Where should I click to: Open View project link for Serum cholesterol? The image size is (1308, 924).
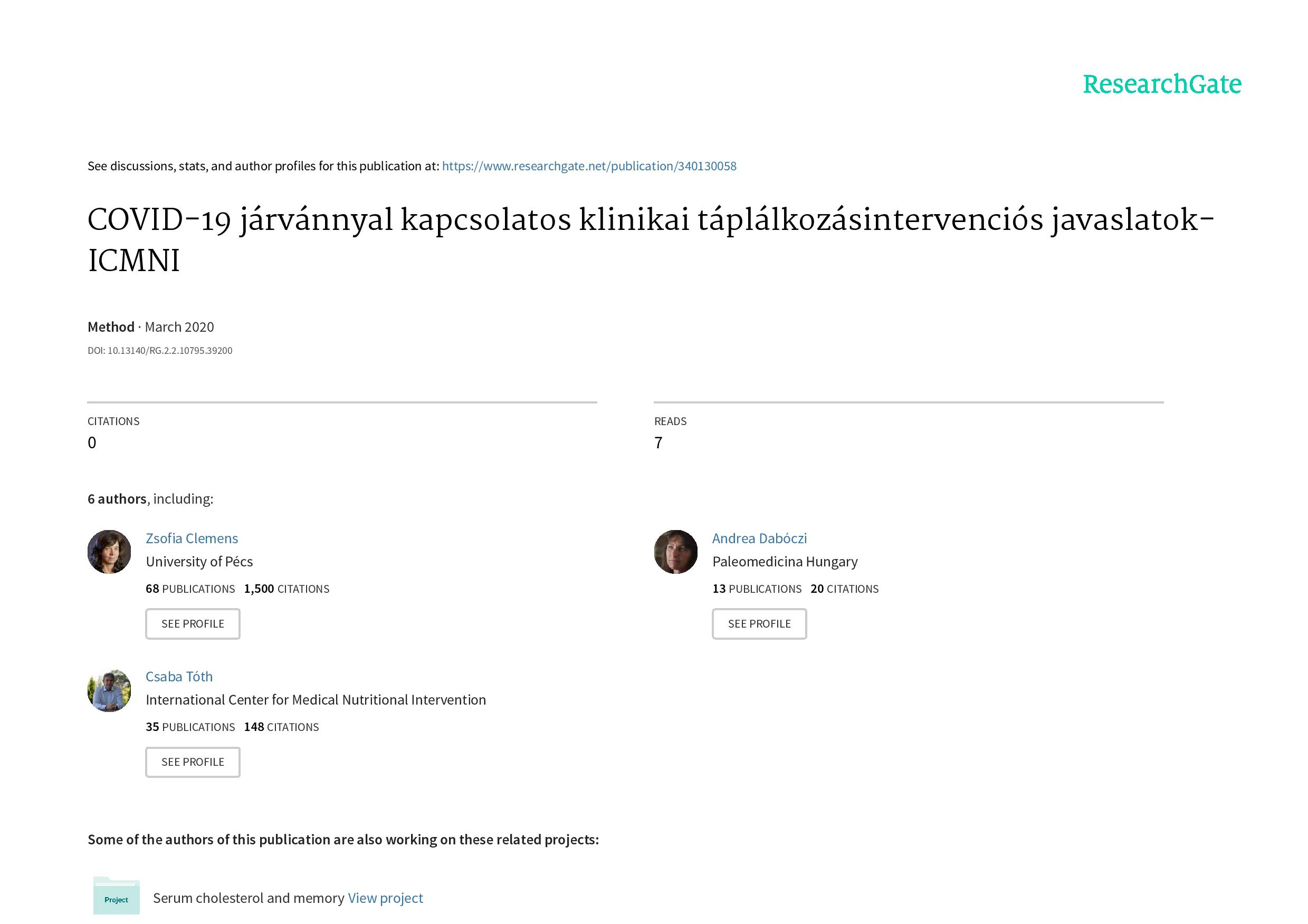pos(385,898)
